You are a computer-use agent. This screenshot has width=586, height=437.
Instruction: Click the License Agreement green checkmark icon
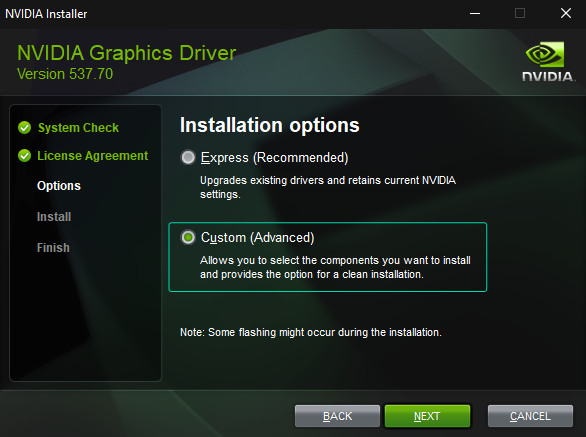[x=25, y=156]
